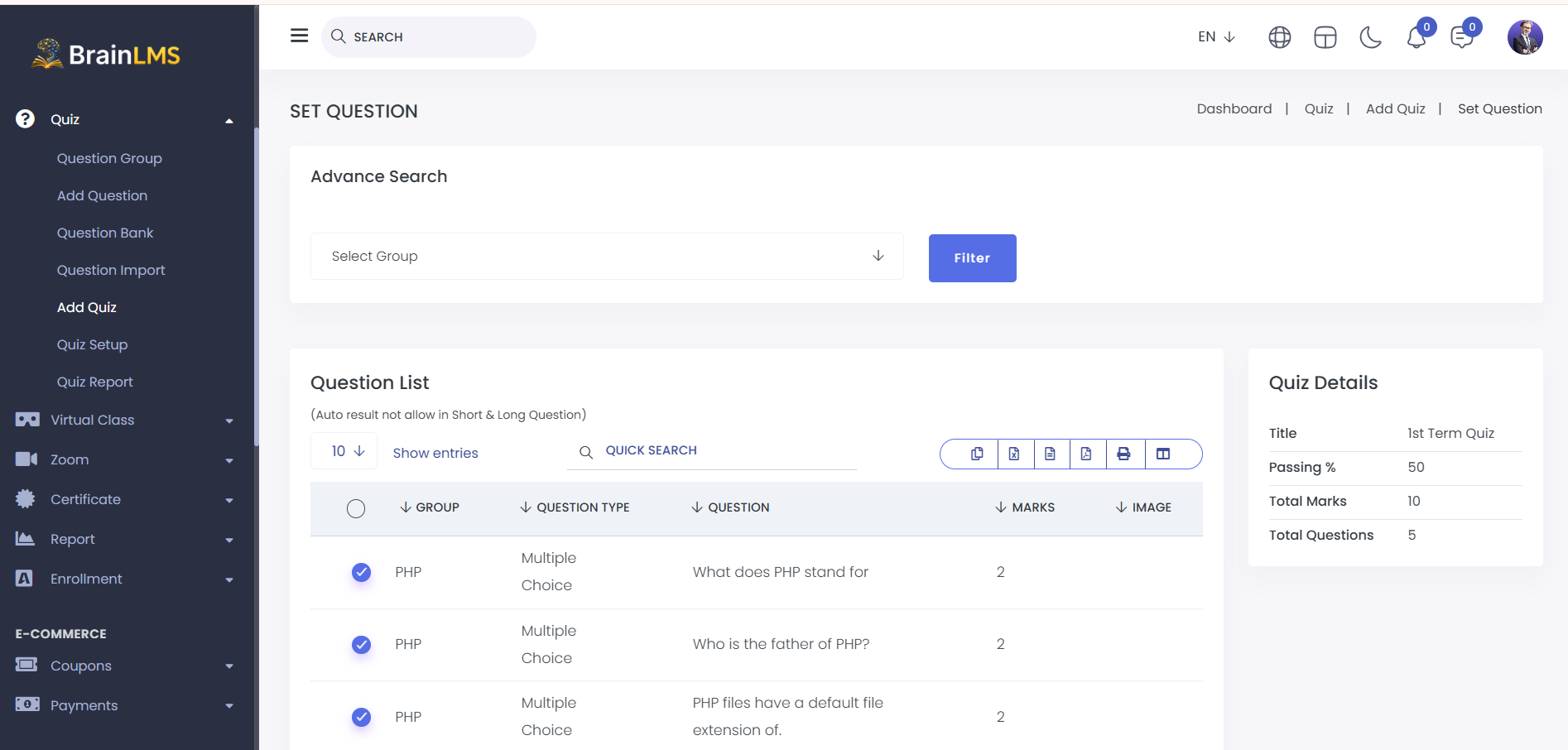
Task: Expand the Virtual Class sidebar menu
Action: 124,420
